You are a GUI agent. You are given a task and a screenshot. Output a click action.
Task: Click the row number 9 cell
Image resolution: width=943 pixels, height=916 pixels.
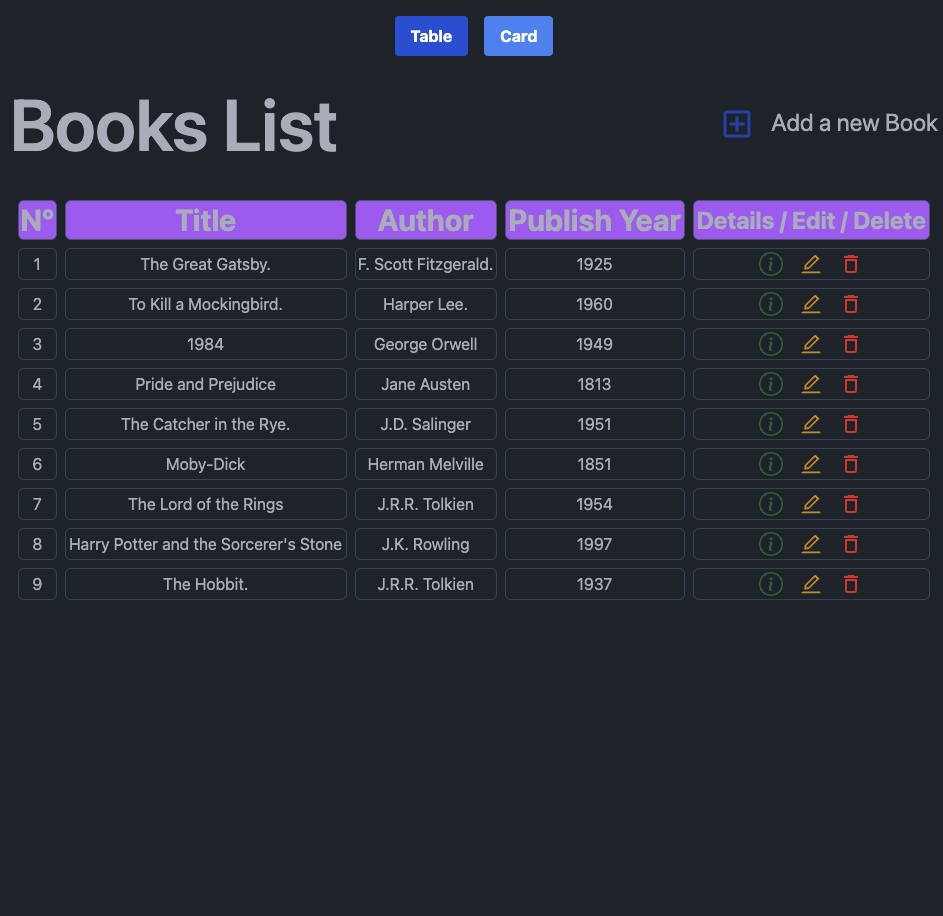[37, 584]
